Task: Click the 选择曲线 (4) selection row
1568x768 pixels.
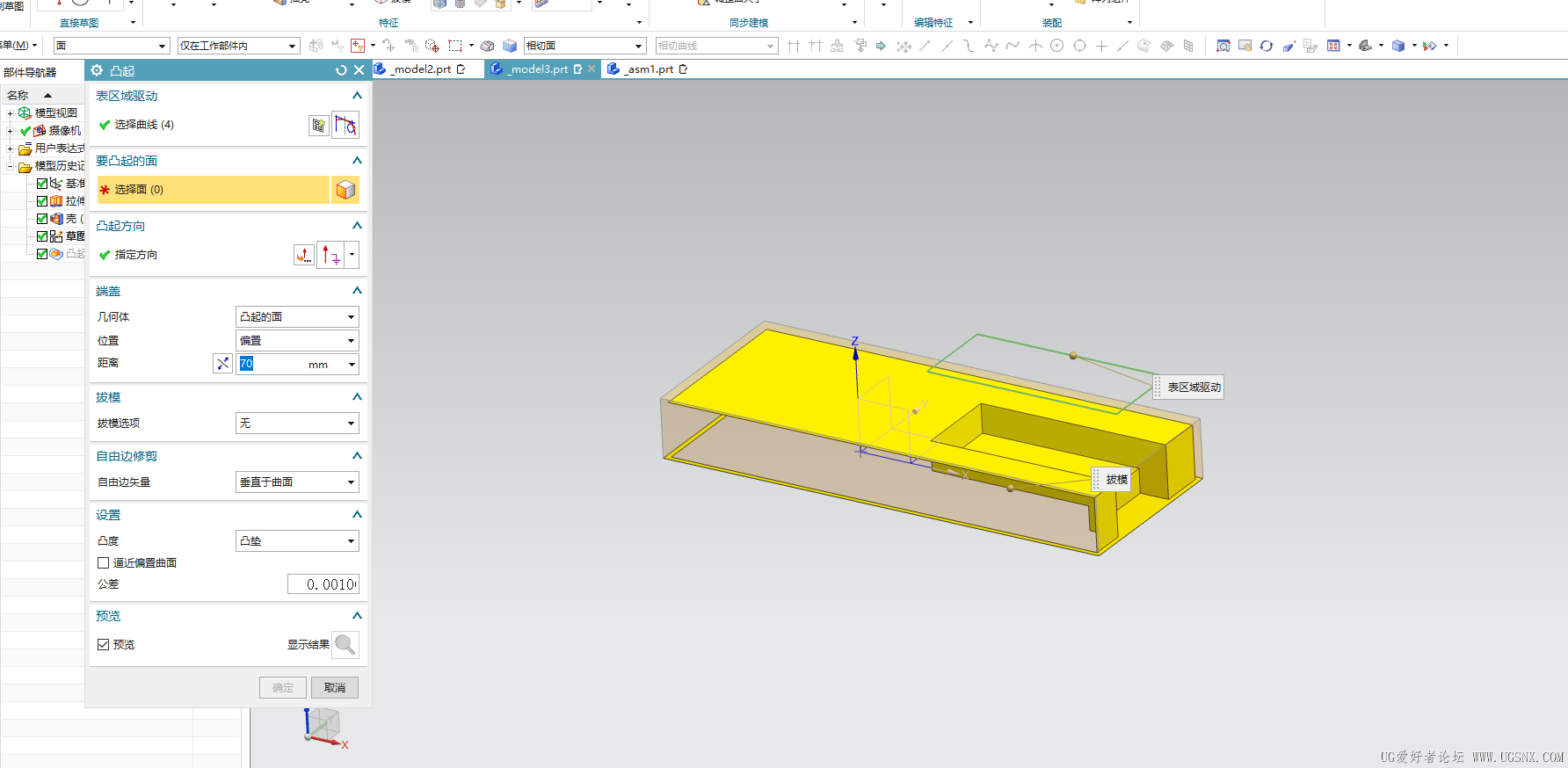Action: [x=200, y=125]
